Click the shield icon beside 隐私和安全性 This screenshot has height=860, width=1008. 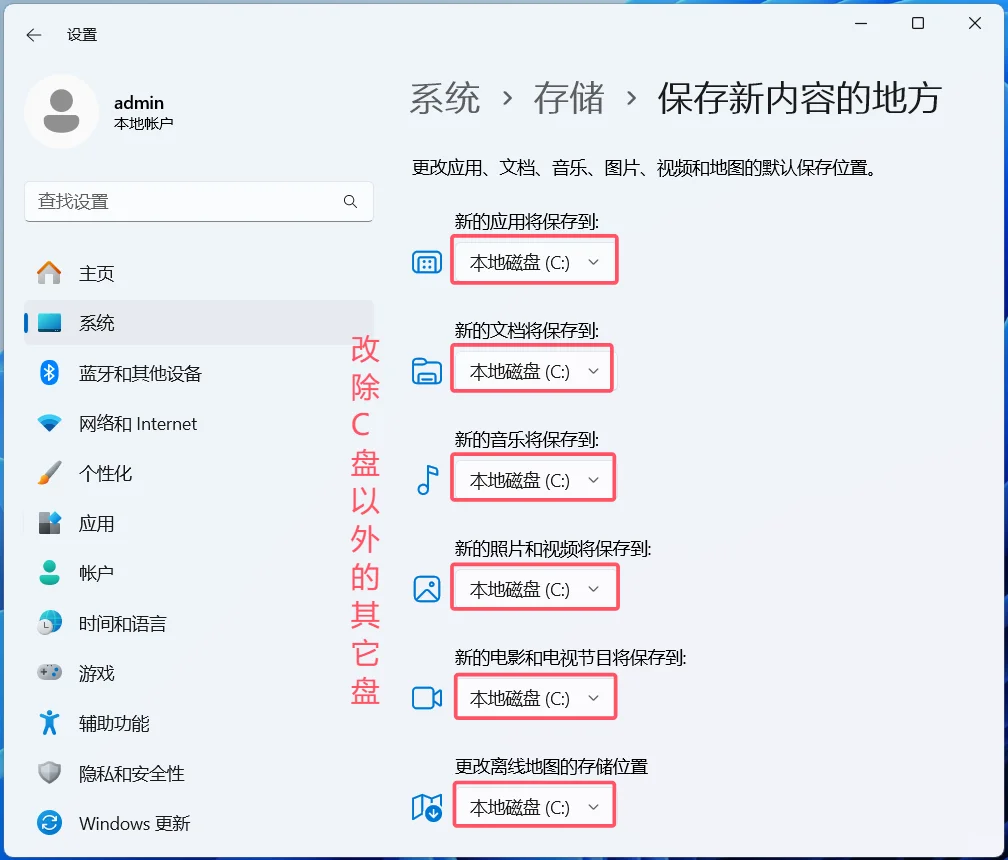click(x=50, y=773)
